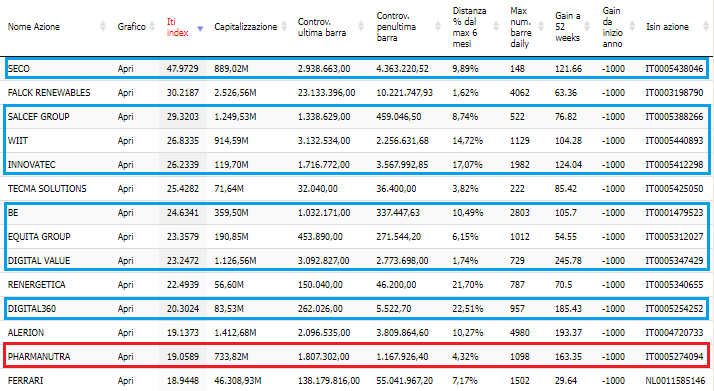Screen dimensions: 714x391
Task: Toggle Iti index descending sort arrow
Action: pyautogui.click(x=200, y=29)
